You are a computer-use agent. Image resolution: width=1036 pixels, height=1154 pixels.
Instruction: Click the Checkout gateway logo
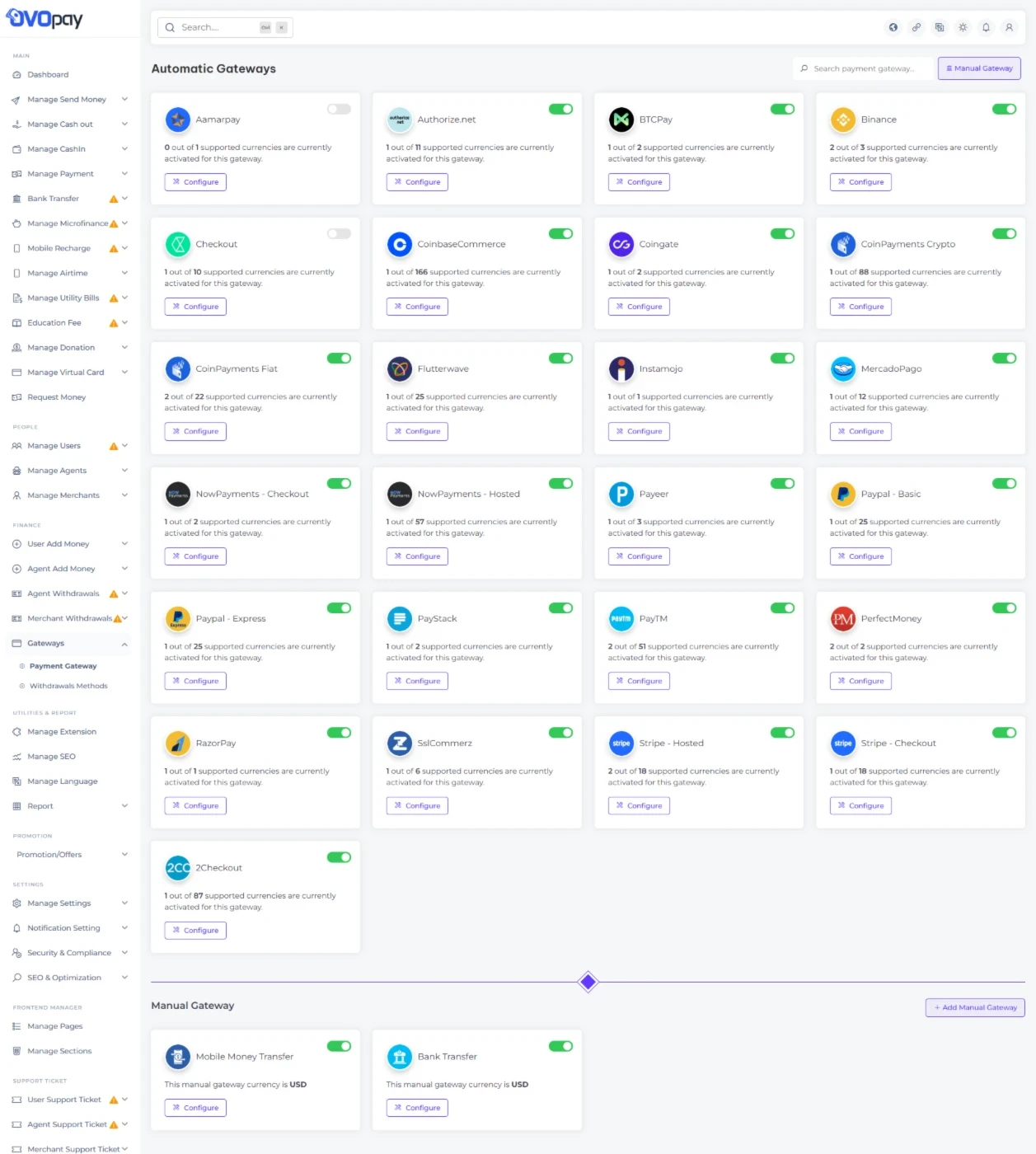(177, 244)
